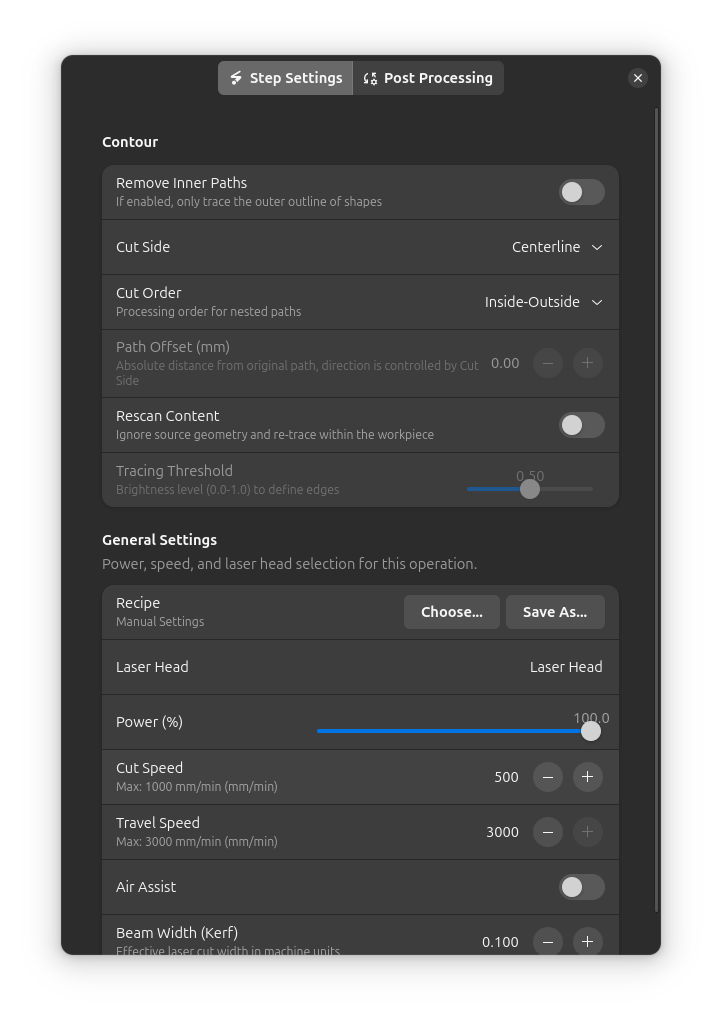Increase Beam Width using the plus icon
This screenshot has height=1022, width=722.
coord(587,941)
